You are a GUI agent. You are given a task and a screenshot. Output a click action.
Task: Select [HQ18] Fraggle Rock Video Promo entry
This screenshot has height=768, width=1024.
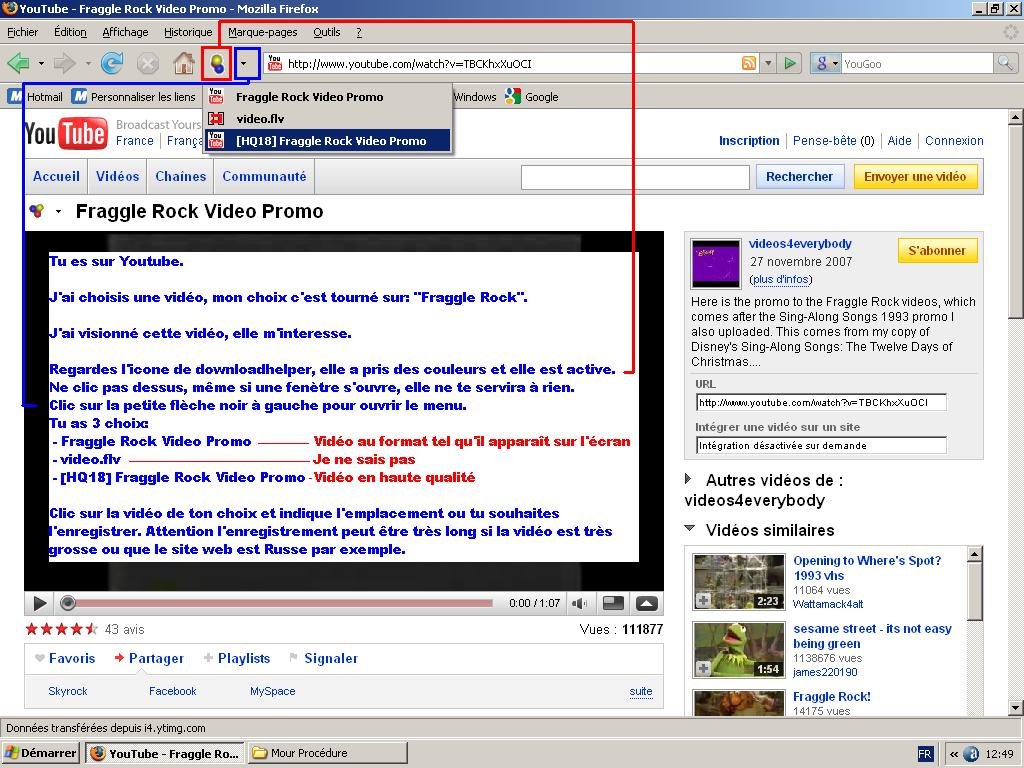click(330, 141)
